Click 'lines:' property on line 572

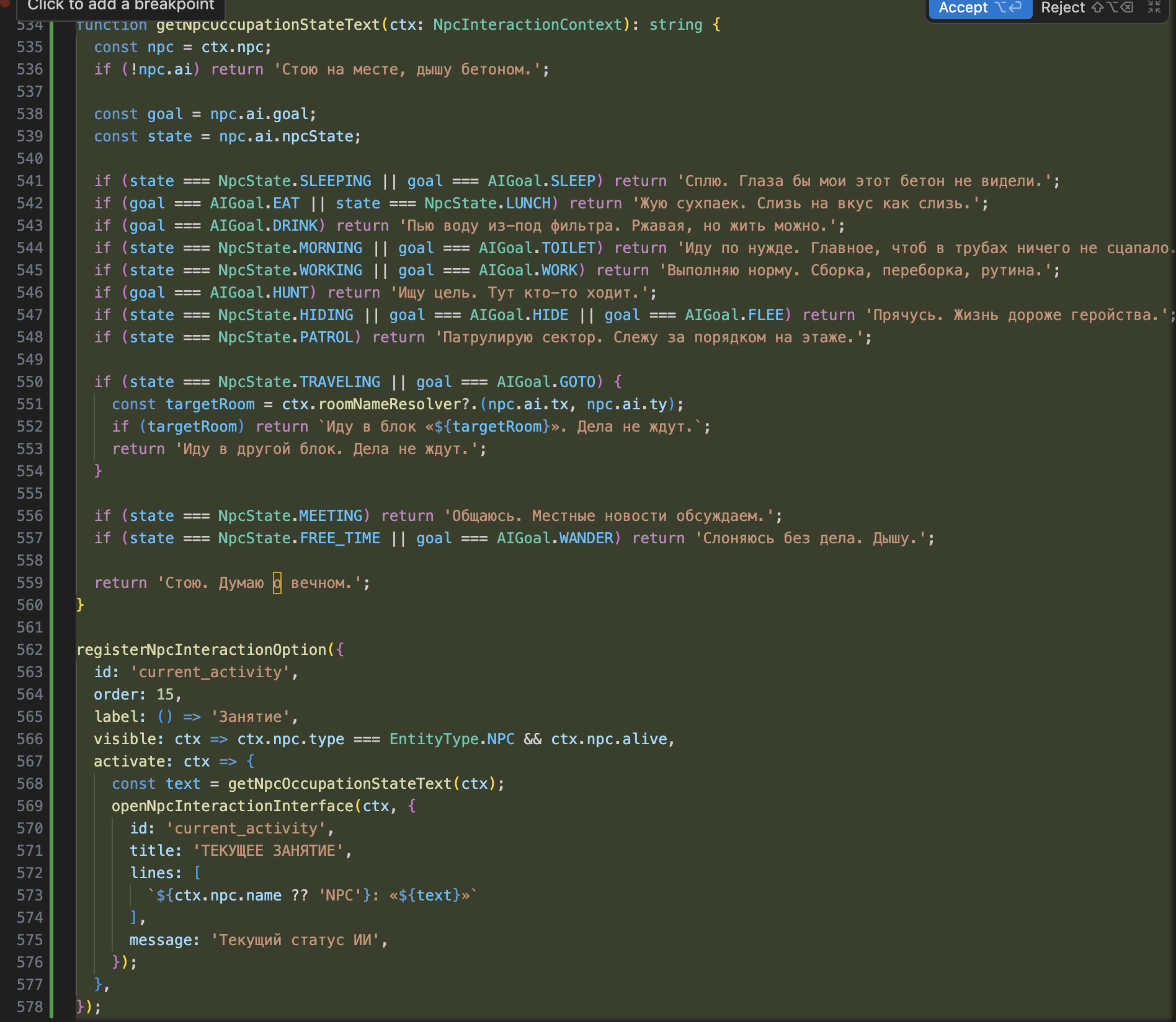156,873
